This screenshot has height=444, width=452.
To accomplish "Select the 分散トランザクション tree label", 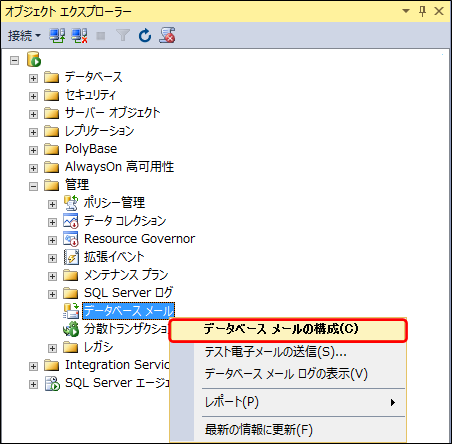I will click(125, 329).
